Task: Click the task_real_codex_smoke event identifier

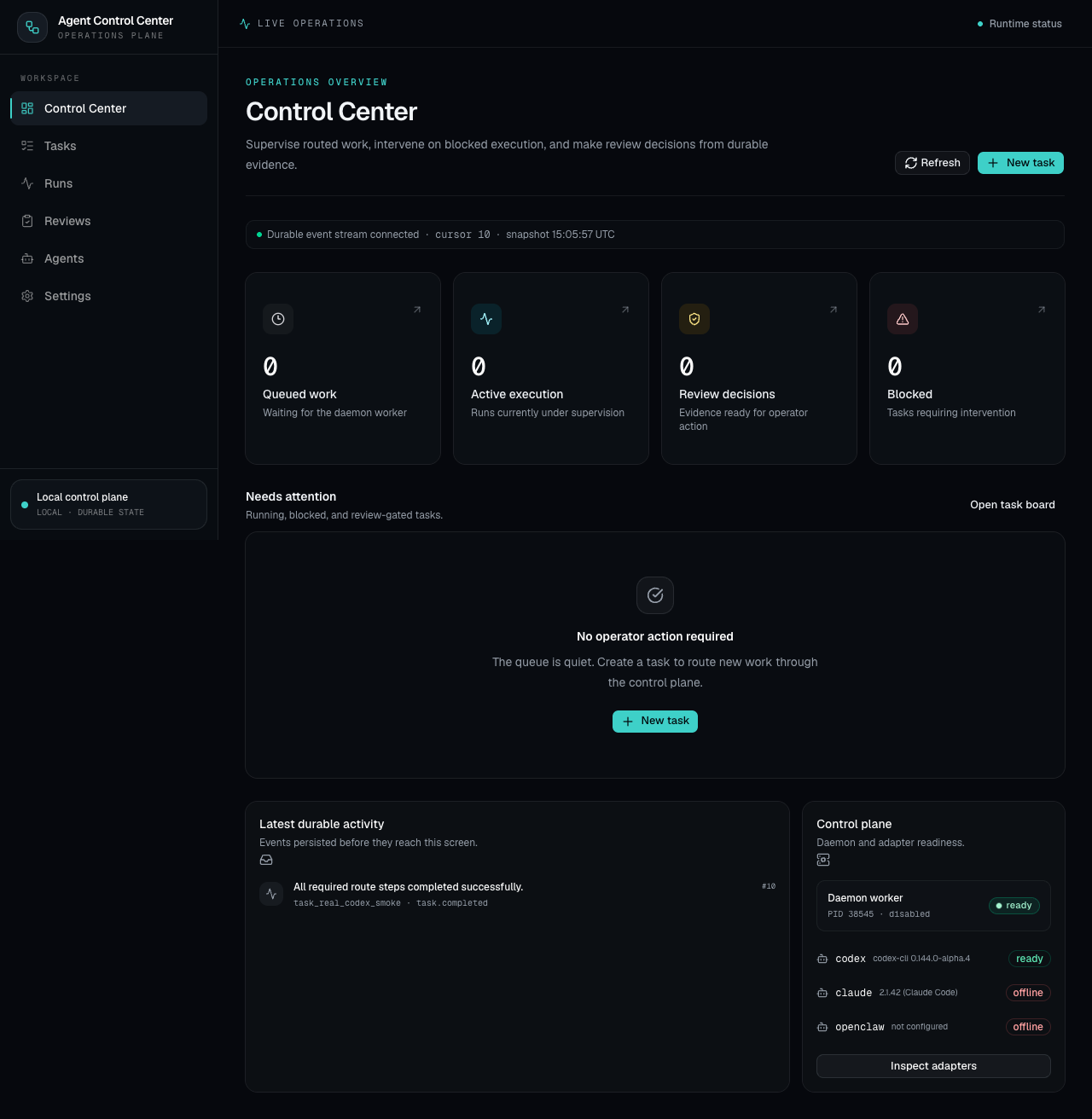Action: point(347,903)
